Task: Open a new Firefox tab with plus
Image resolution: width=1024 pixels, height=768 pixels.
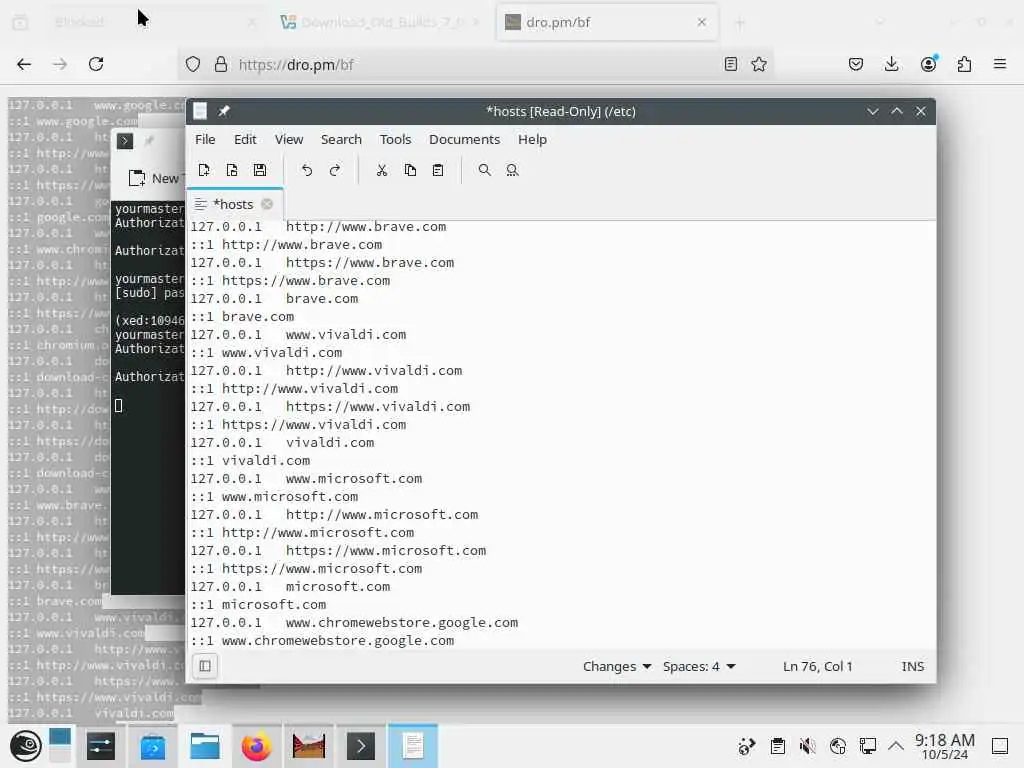Action: tap(740, 23)
